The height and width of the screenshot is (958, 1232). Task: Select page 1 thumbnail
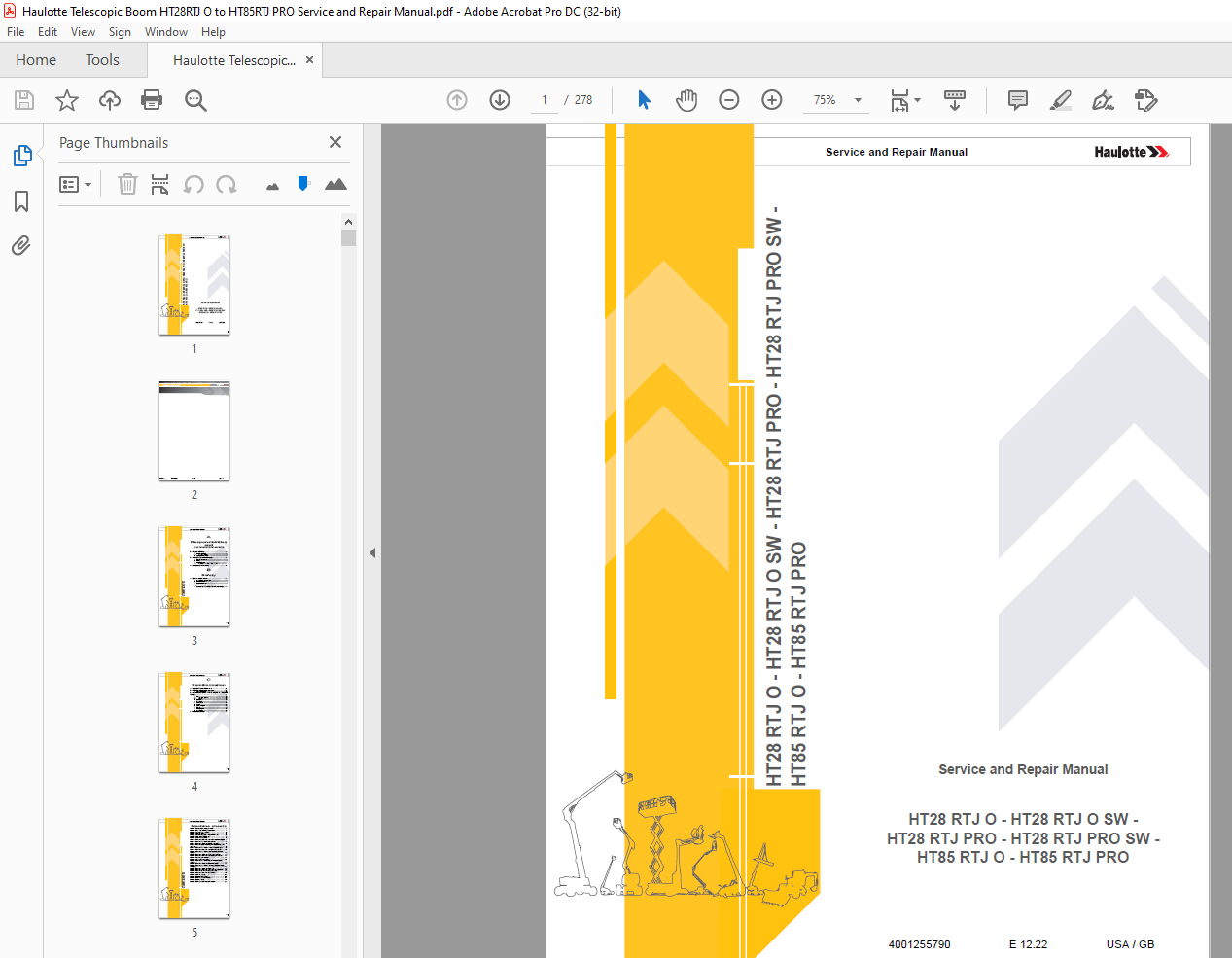click(194, 284)
